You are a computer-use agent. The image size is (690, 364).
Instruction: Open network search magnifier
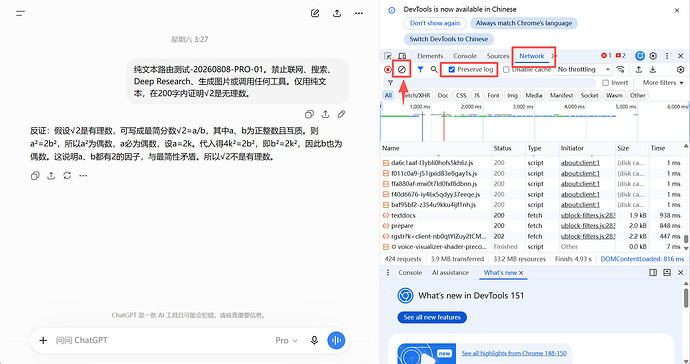tap(434, 70)
